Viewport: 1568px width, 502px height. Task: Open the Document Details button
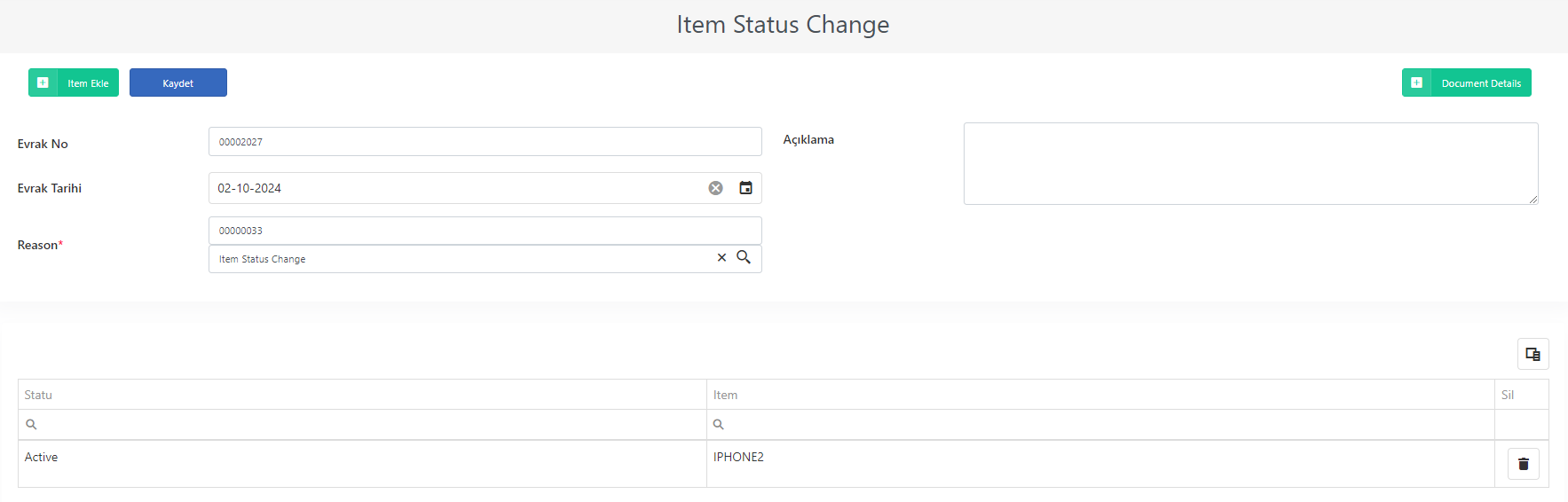click(1467, 82)
